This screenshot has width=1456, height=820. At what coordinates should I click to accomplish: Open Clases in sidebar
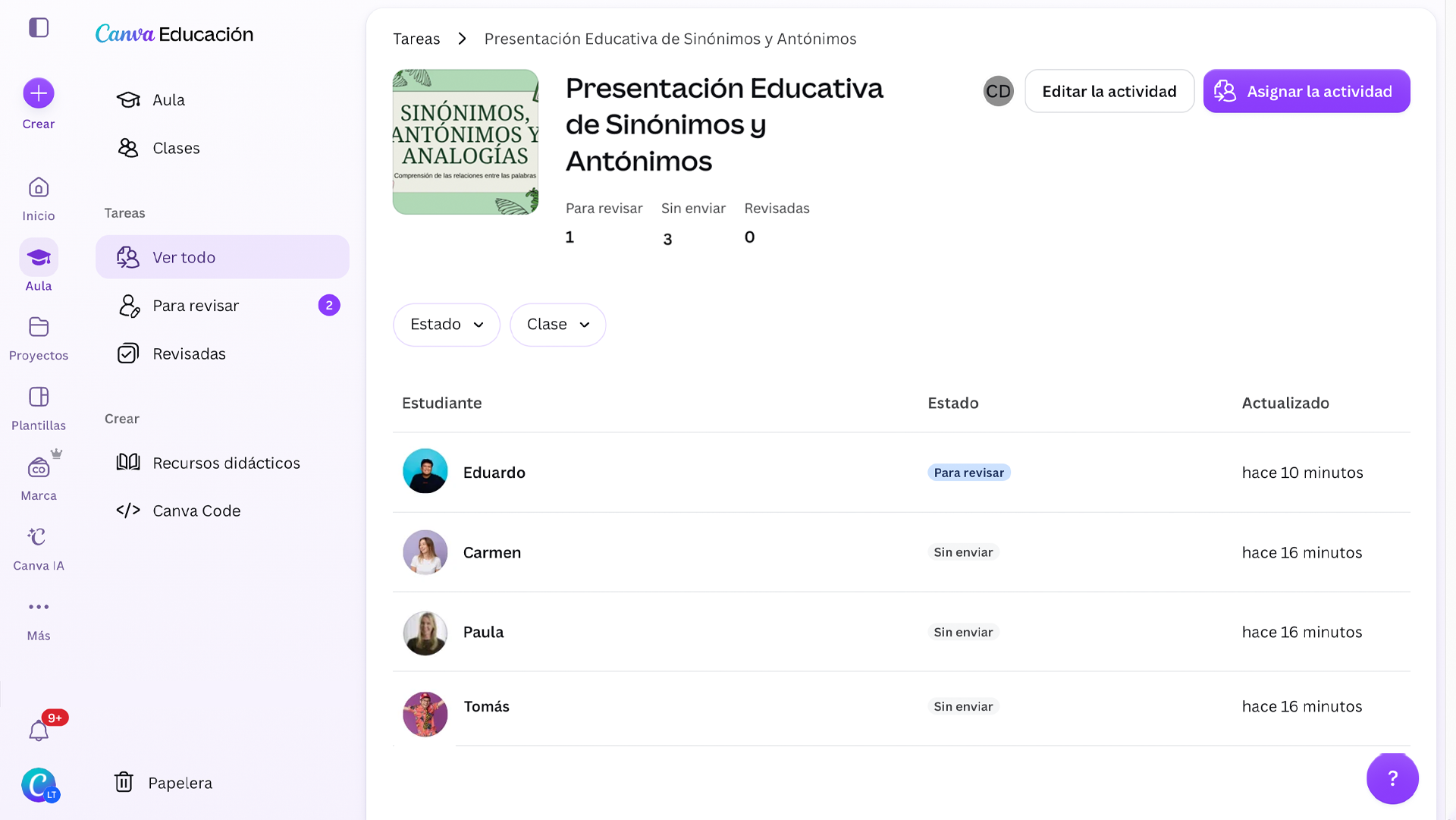pos(222,148)
